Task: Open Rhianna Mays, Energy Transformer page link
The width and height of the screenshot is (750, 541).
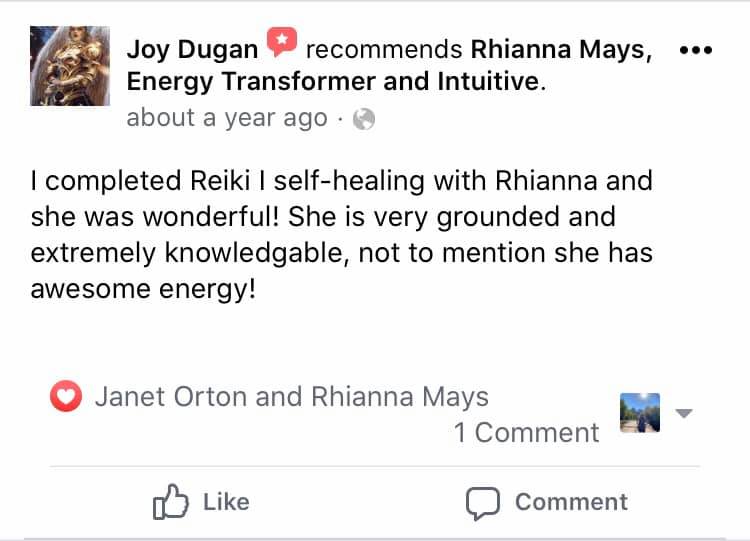Action: point(561,49)
